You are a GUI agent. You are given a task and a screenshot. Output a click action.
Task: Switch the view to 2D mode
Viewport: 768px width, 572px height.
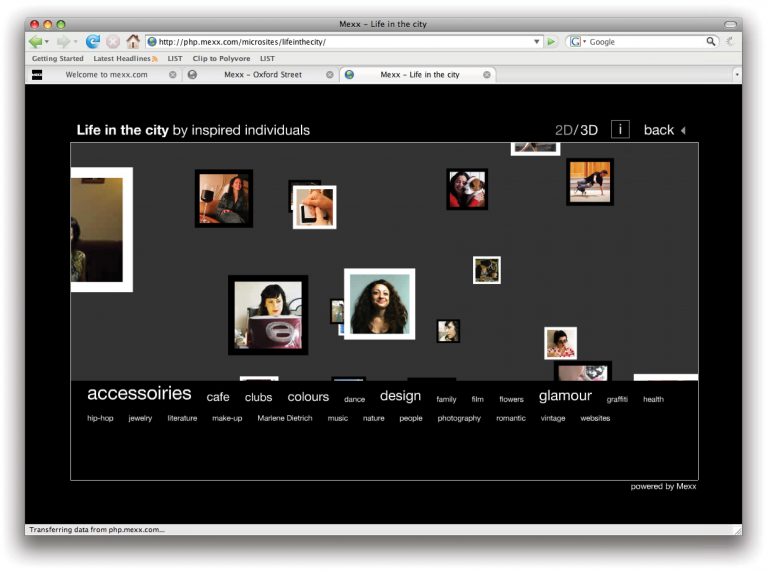(x=565, y=130)
